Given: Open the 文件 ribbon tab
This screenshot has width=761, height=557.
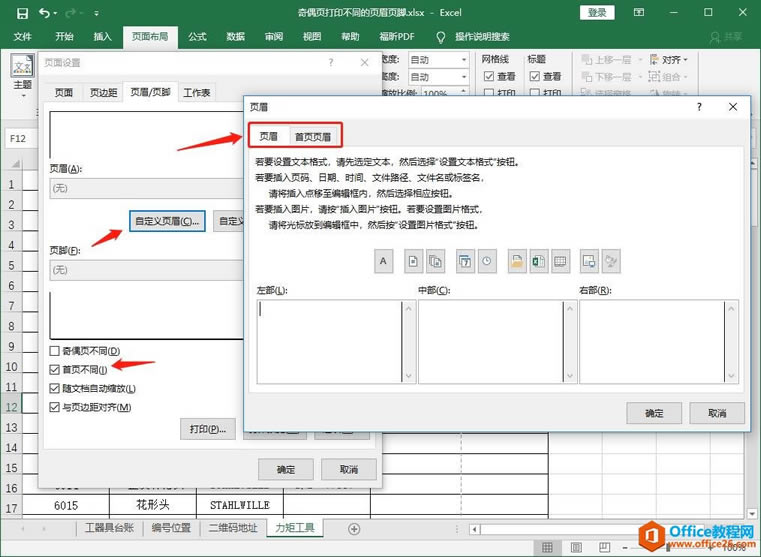Looking at the screenshot, I should tap(22, 37).
